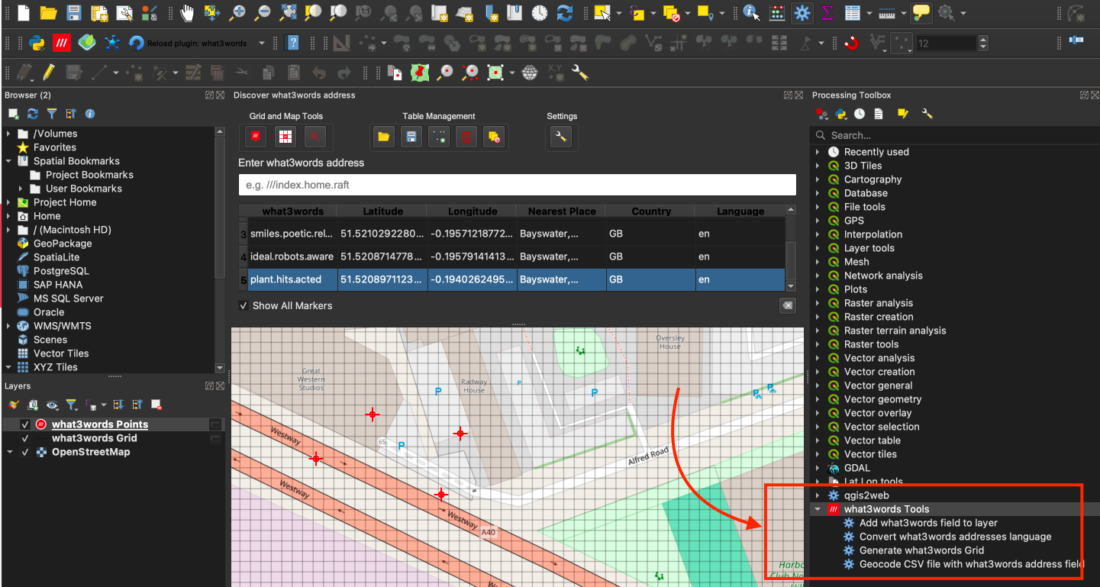
Task: Sort by the Latitude column header
Action: [382, 211]
